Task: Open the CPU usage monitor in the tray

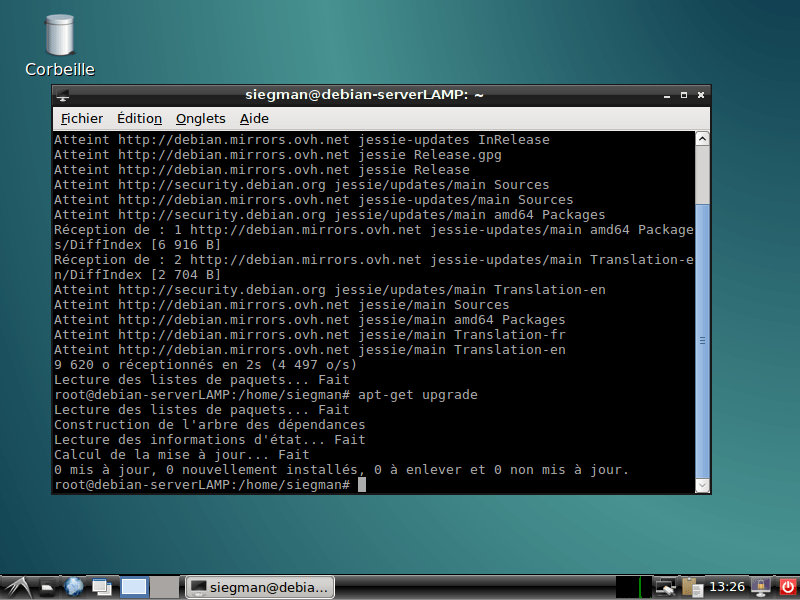Action: pyautogui.click(x=632, y=587)
